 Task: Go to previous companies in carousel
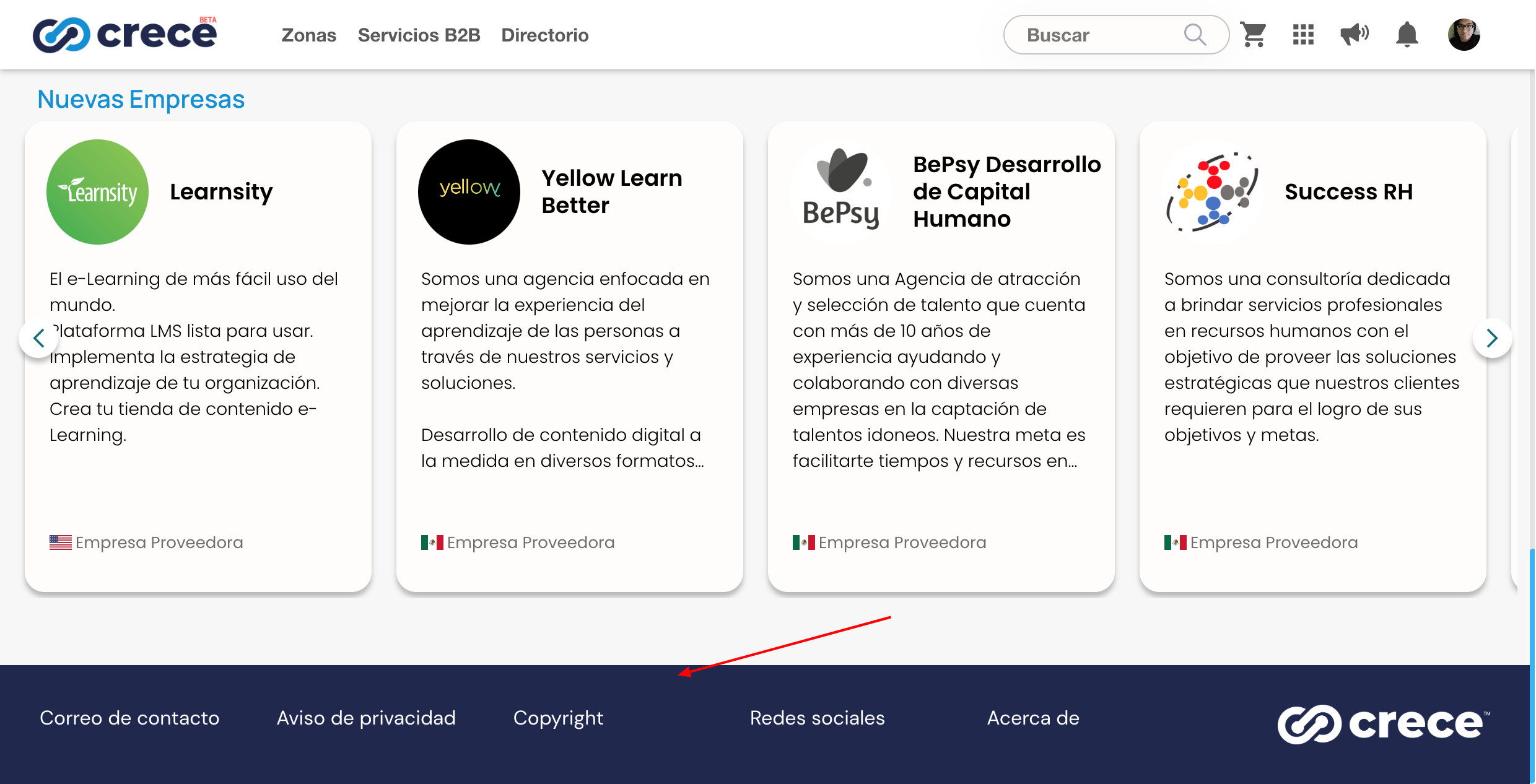tap(38, 338)
